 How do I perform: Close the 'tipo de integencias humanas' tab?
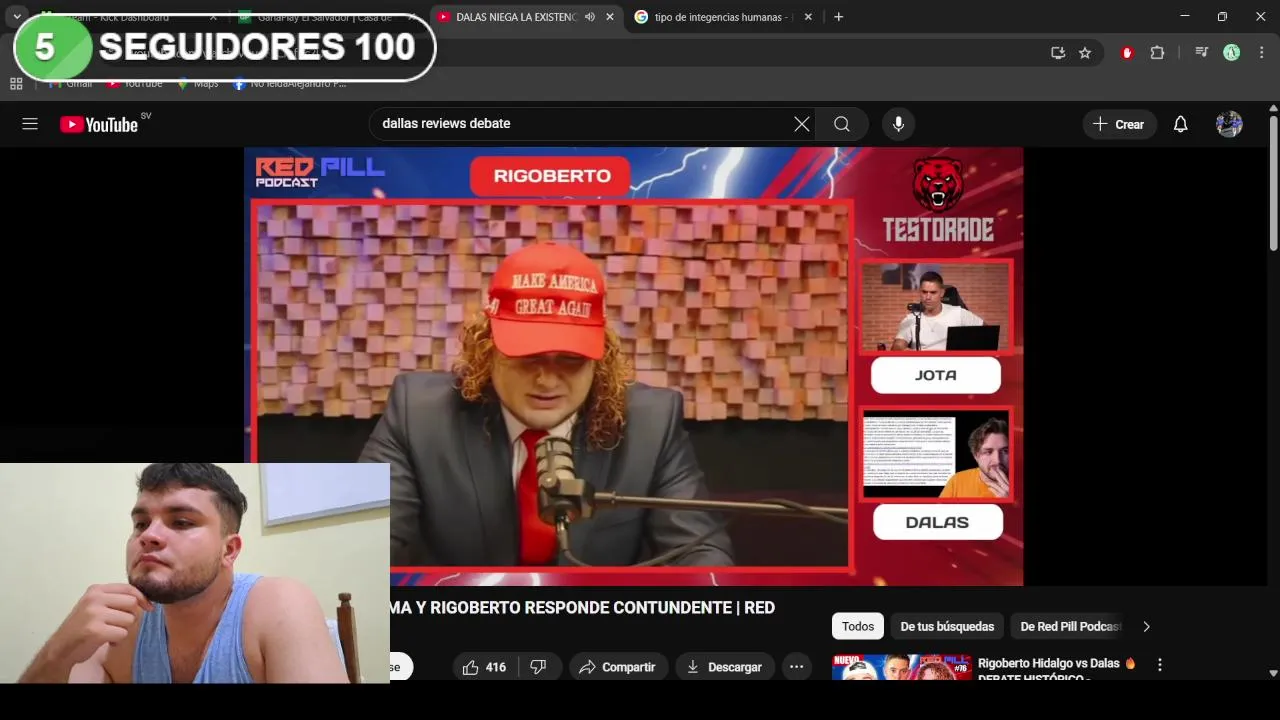click(808, 17)
